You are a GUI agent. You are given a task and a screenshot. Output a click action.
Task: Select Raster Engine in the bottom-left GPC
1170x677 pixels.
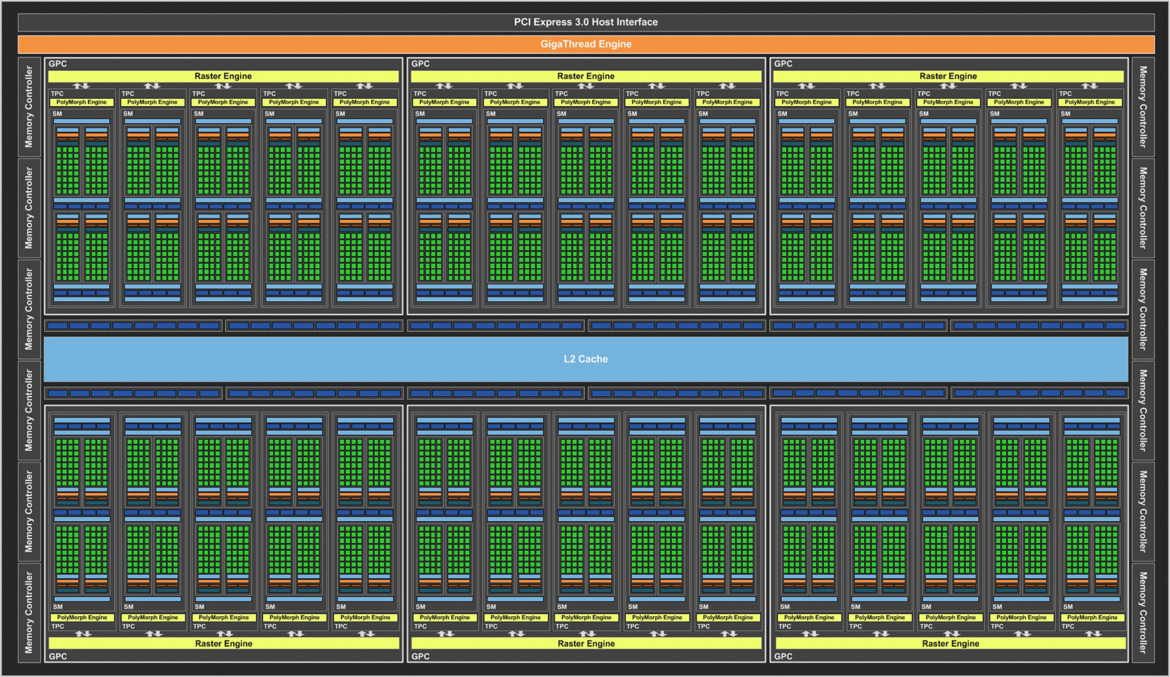pyautogui.click(x=223, y=643)
